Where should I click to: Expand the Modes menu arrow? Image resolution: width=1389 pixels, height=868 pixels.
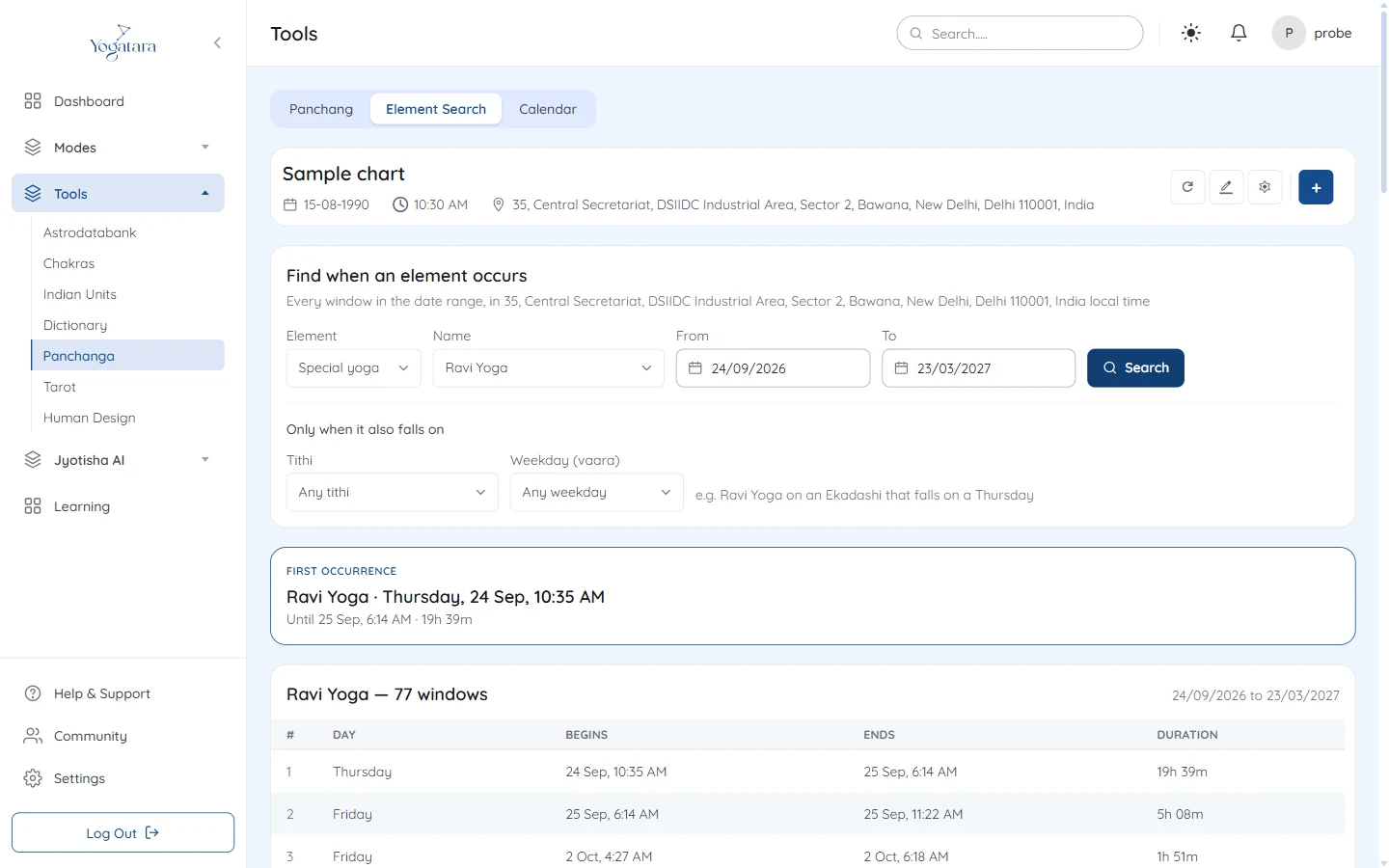(x=205, y=148)
